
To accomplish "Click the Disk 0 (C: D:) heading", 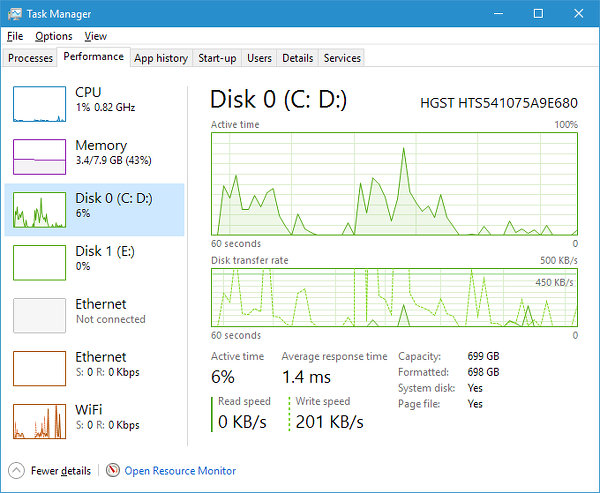I will tap(279, 100).
